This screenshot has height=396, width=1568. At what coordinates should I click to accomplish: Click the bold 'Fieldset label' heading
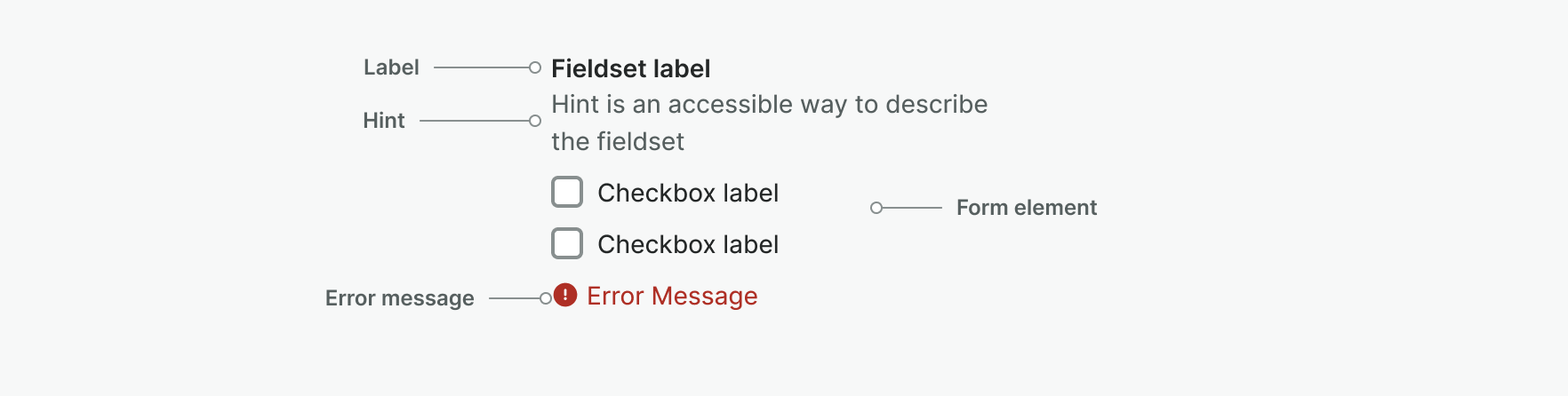[x=630, y=68]
